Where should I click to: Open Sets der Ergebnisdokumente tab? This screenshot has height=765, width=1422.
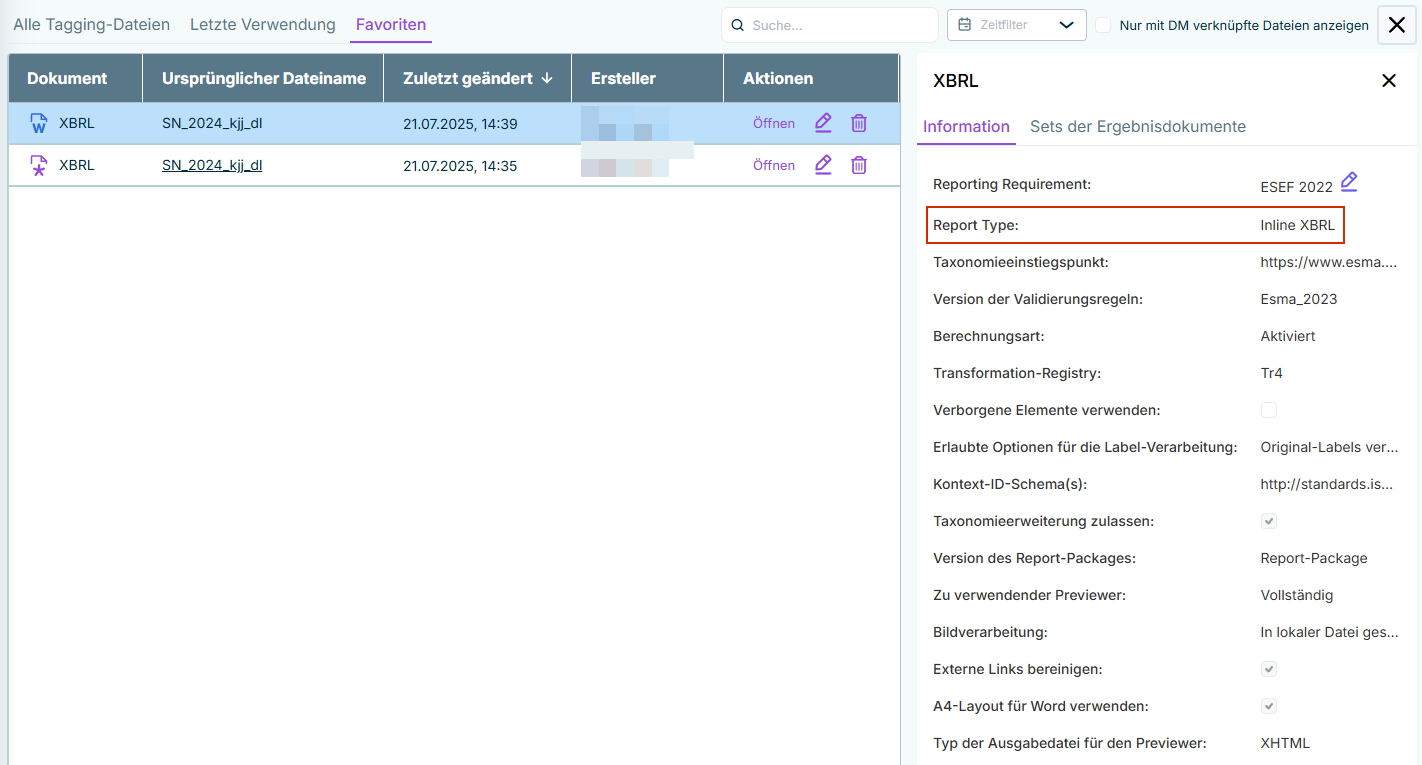coord(1138,127)
